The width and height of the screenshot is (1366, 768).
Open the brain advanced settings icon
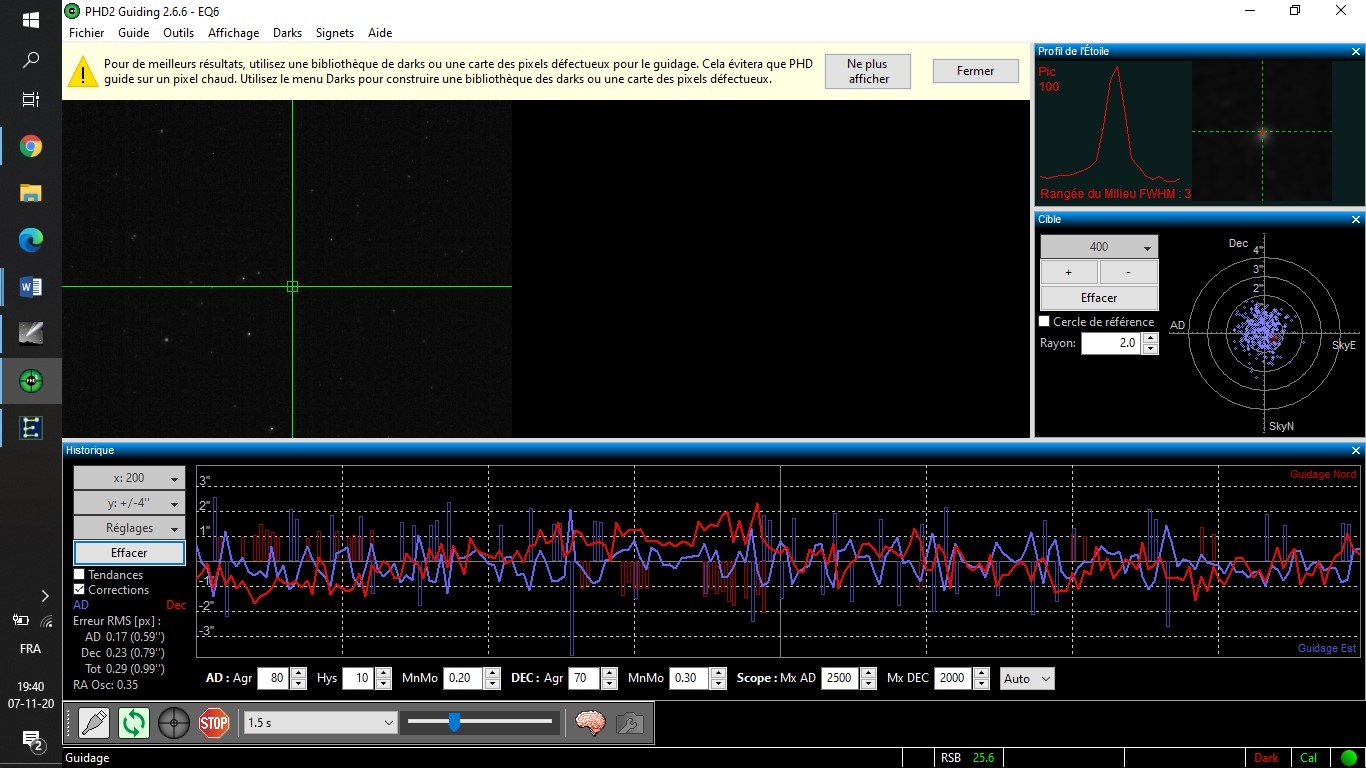[590, 722]
